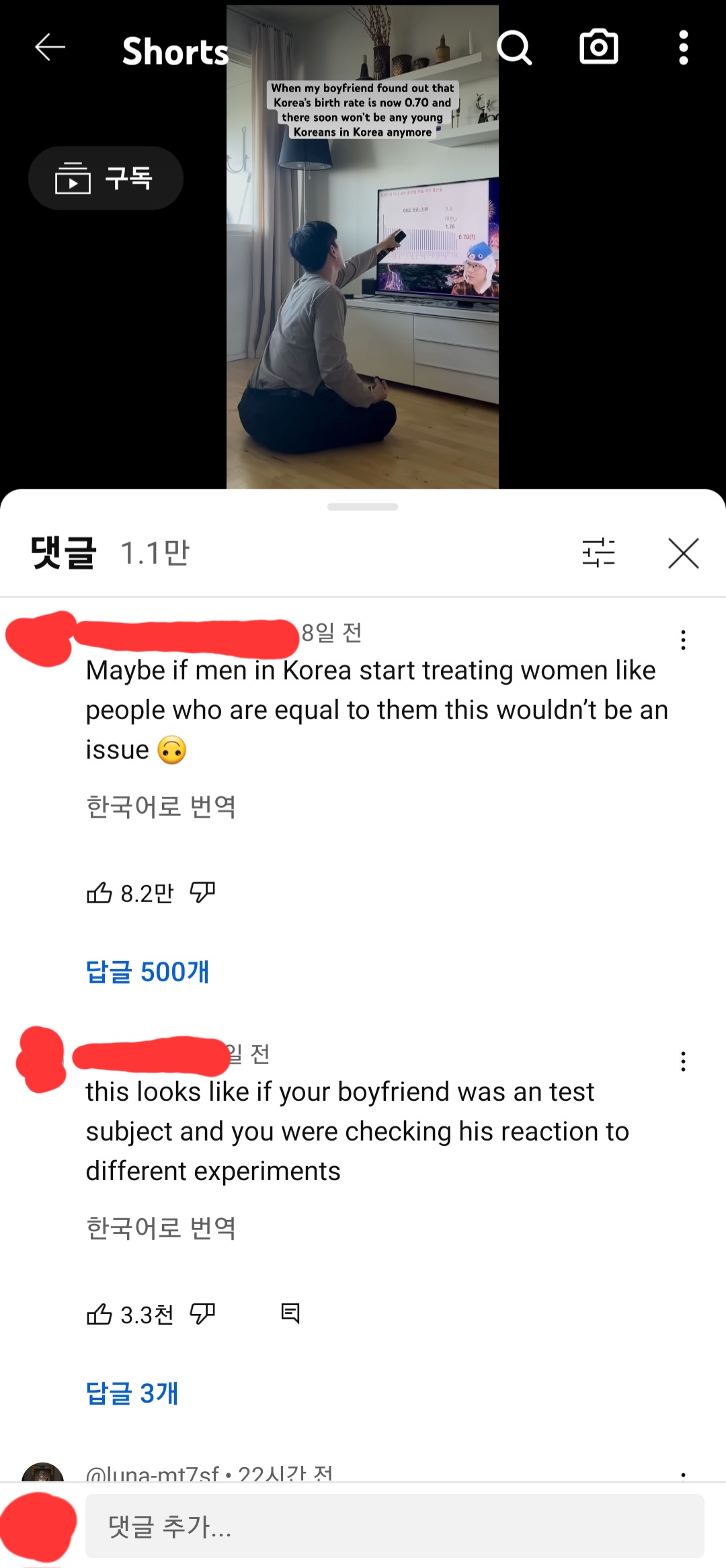The height and width of the screenshot is (1568, 726).
Task: Dislike the test subject comment
Action: click(202, 1314)
